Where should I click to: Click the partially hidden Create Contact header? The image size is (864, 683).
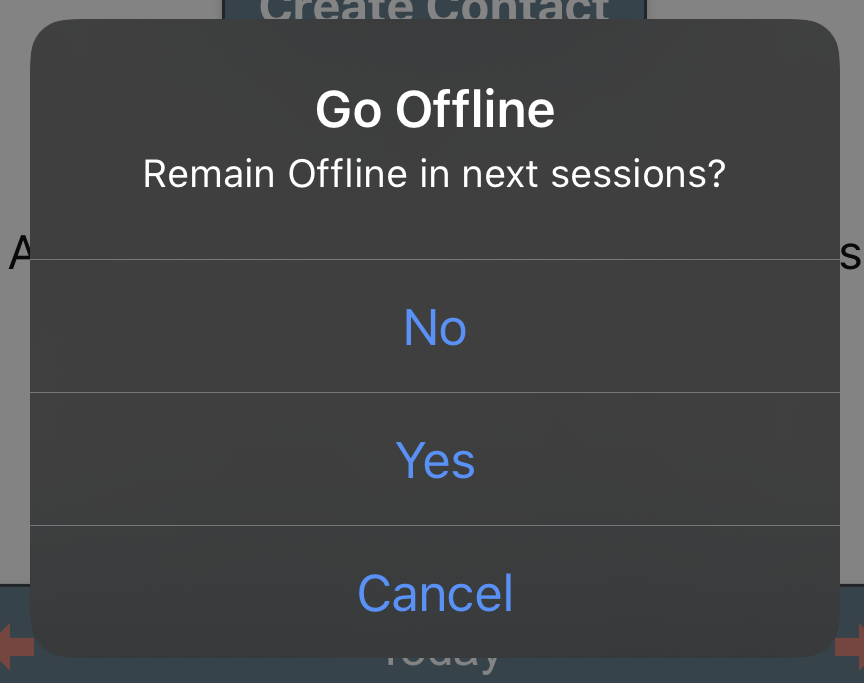click(x=434, y=9)
